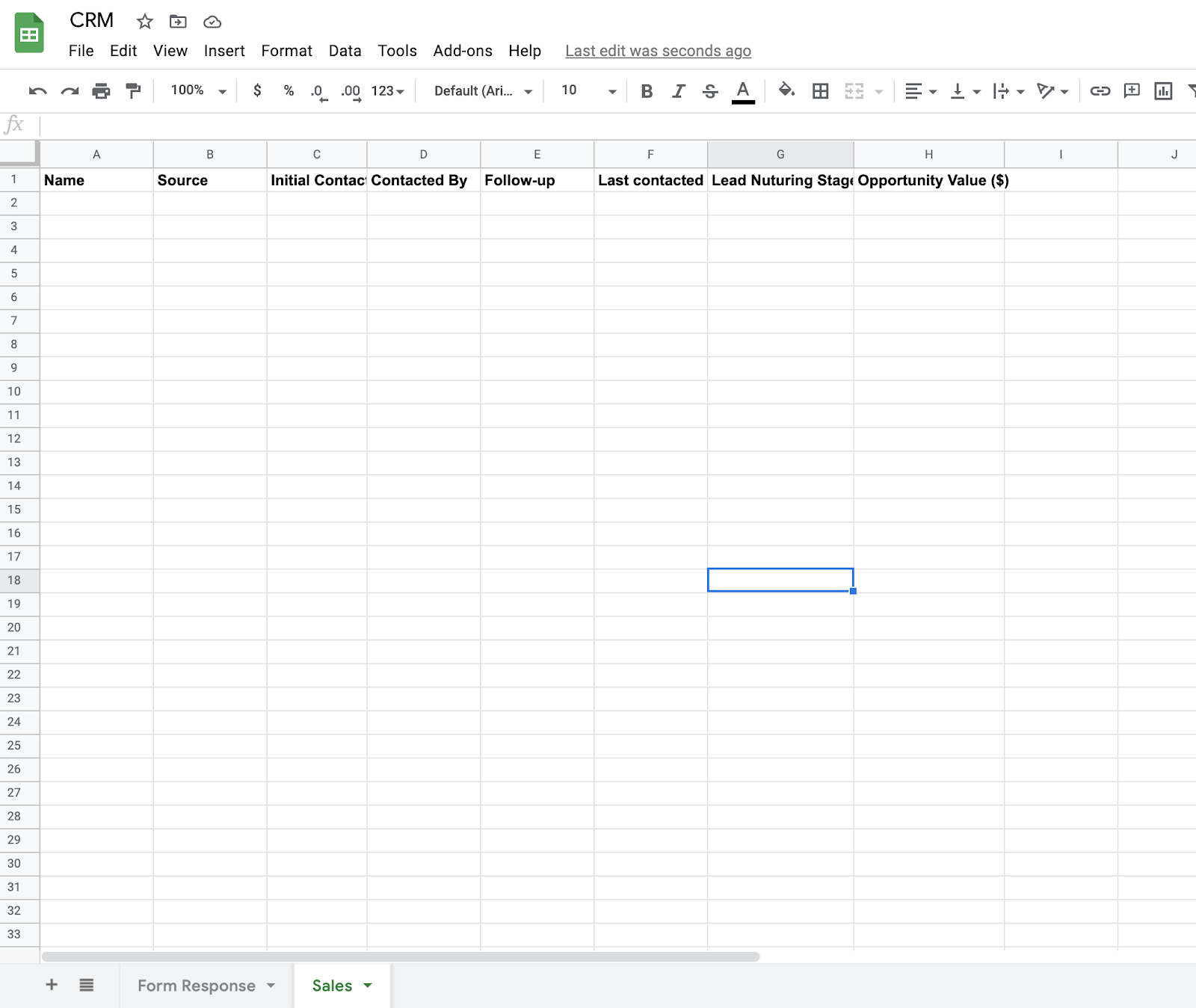
Task: Format selected cell as percent
Action: 288,90
